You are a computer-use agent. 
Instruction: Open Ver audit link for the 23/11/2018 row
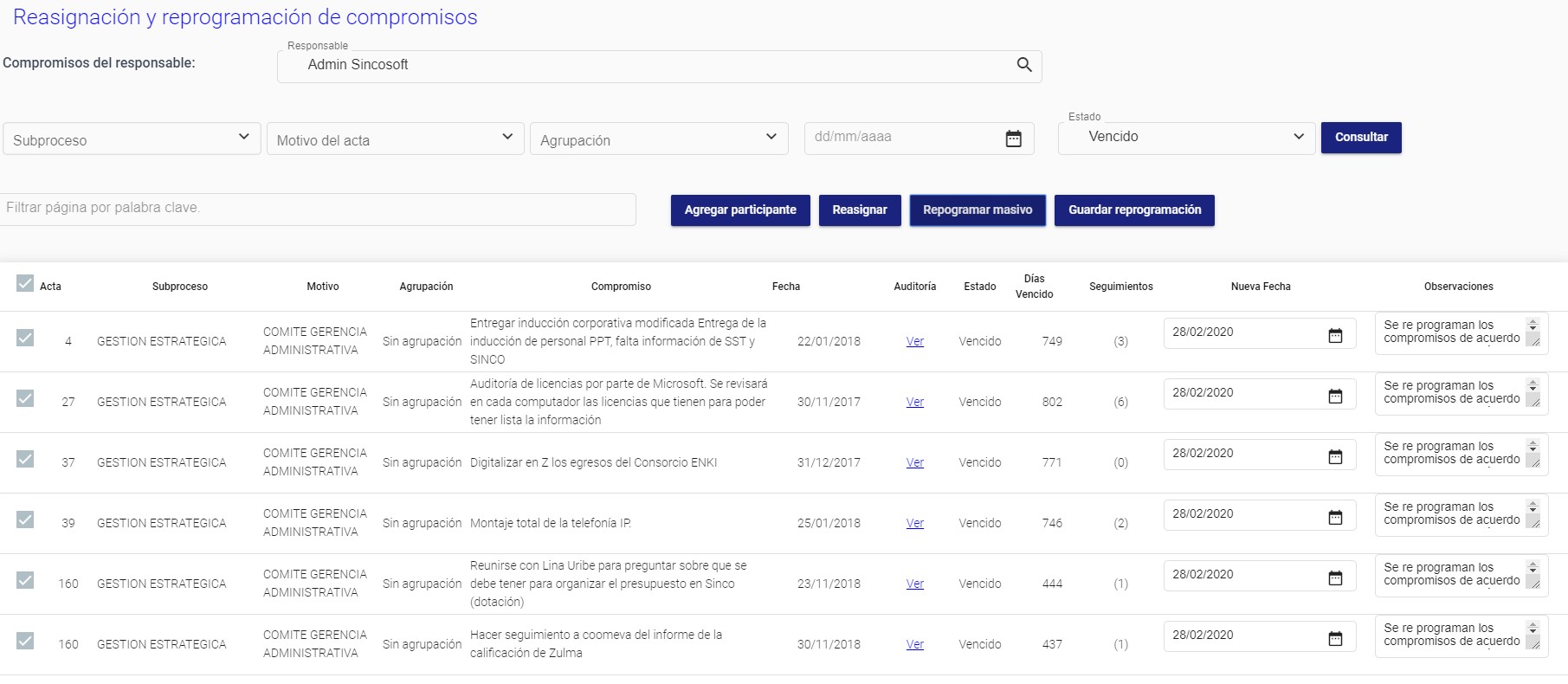pyautogui.click(x=915, y=584)
